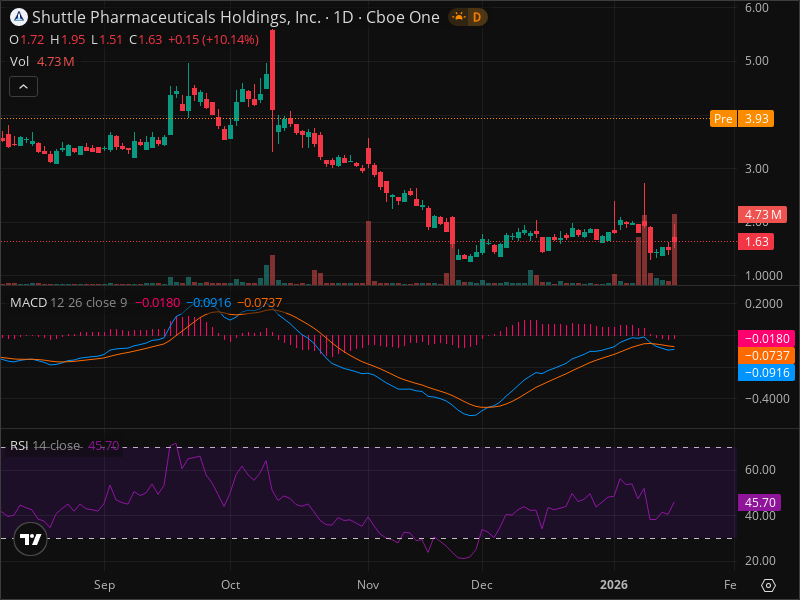This screenshot has height=600, width=800.
Task: Click the 1.0000 price axis label
Action: pos(764,276)
